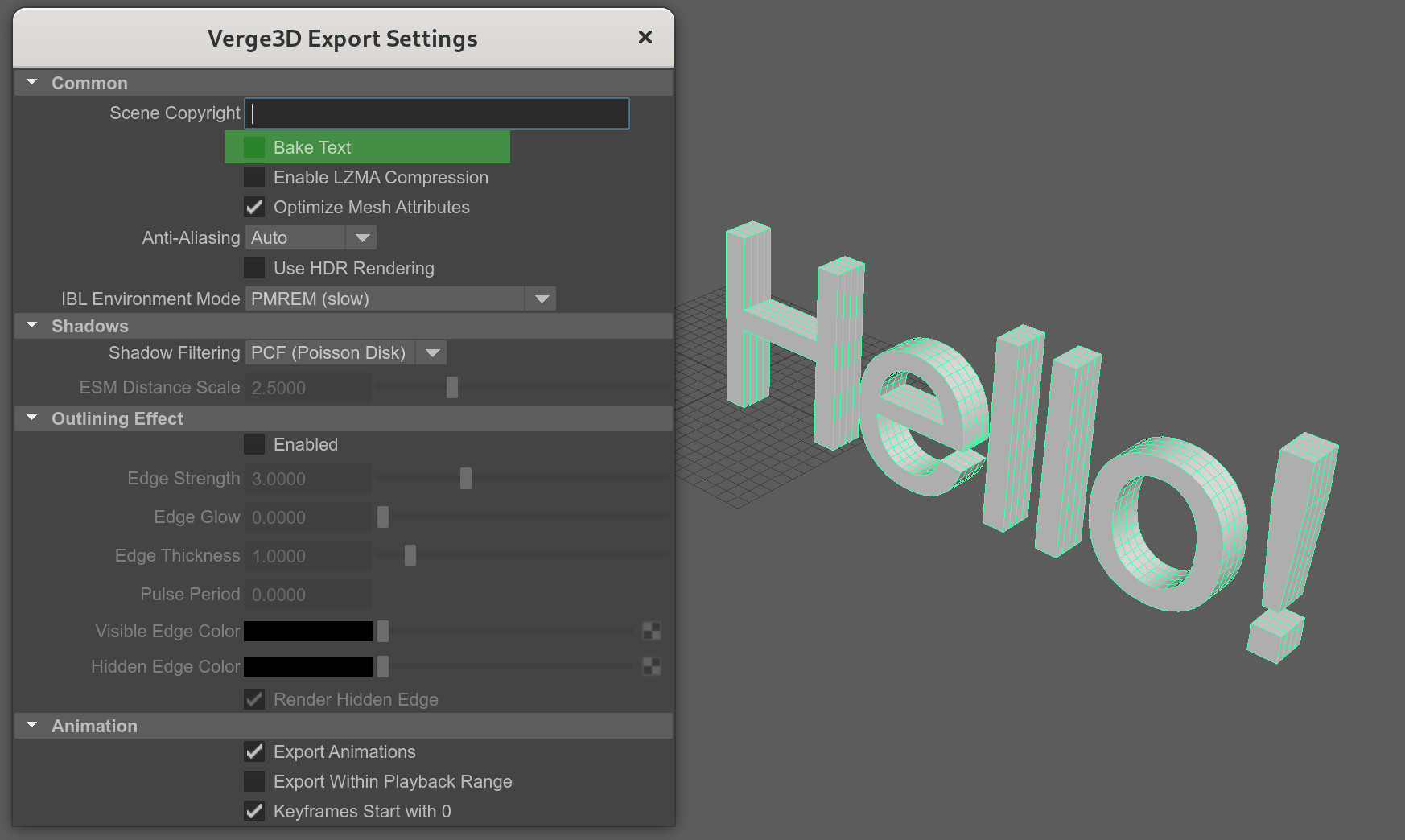The width and height of the screenshot is (1405, 840).
Task: Click the Edge Strength value field
Action: click(x=308, y=479)
